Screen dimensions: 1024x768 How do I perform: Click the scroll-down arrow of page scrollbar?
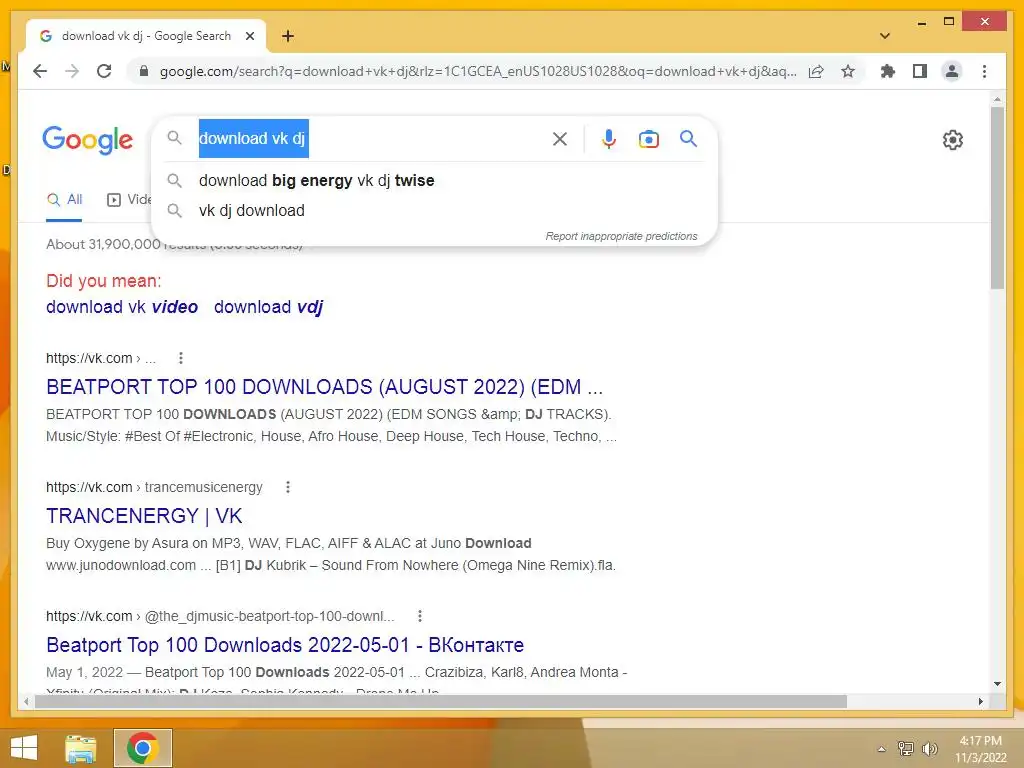(997, 684)
